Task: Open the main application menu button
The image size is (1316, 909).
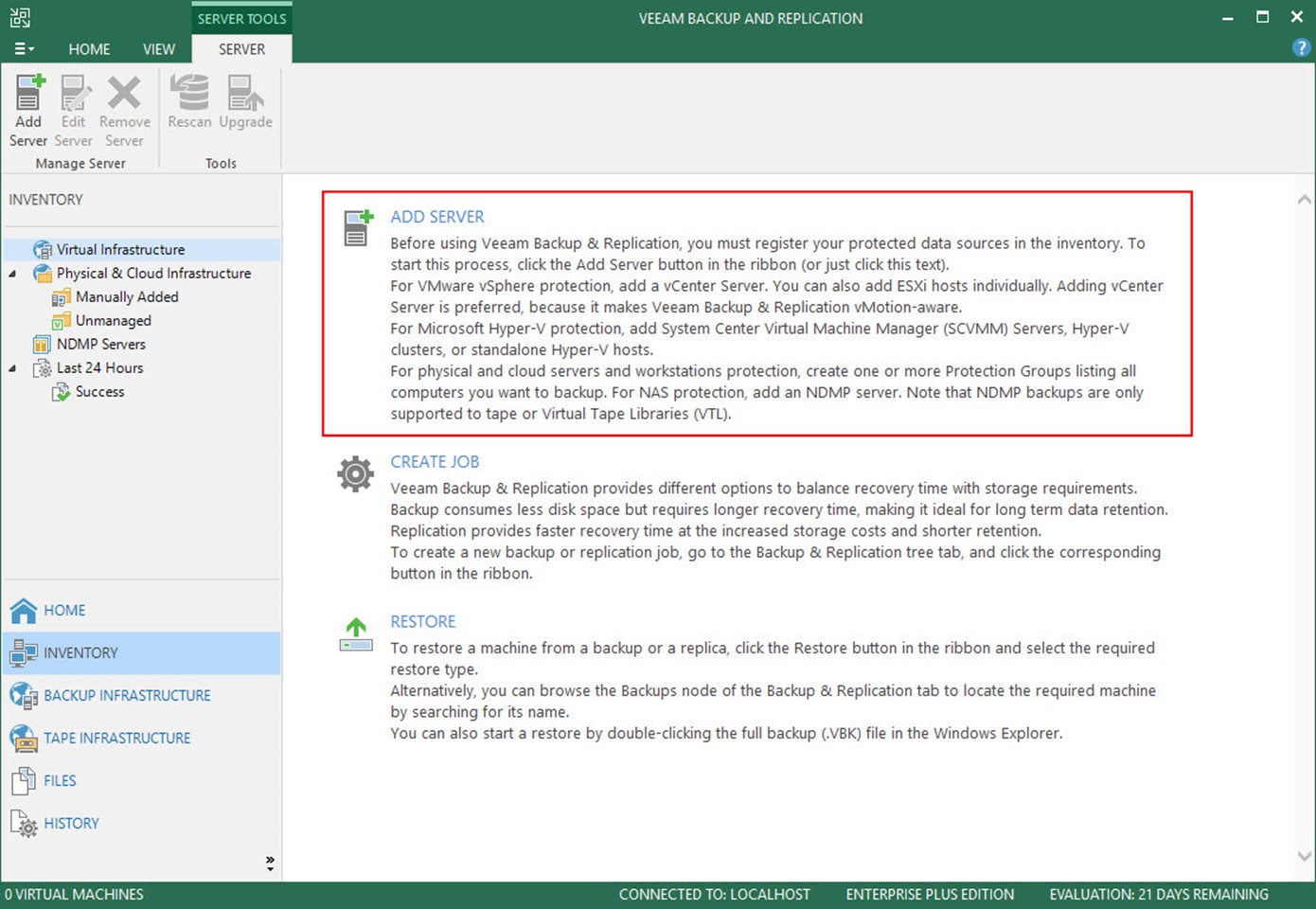Action: coord(25,49)
